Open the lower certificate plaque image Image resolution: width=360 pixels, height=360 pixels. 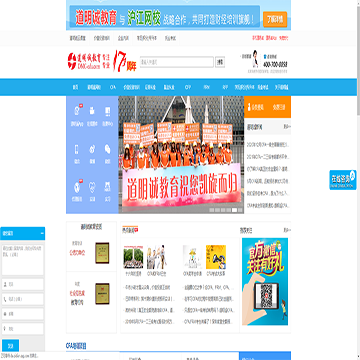(102, 294)
